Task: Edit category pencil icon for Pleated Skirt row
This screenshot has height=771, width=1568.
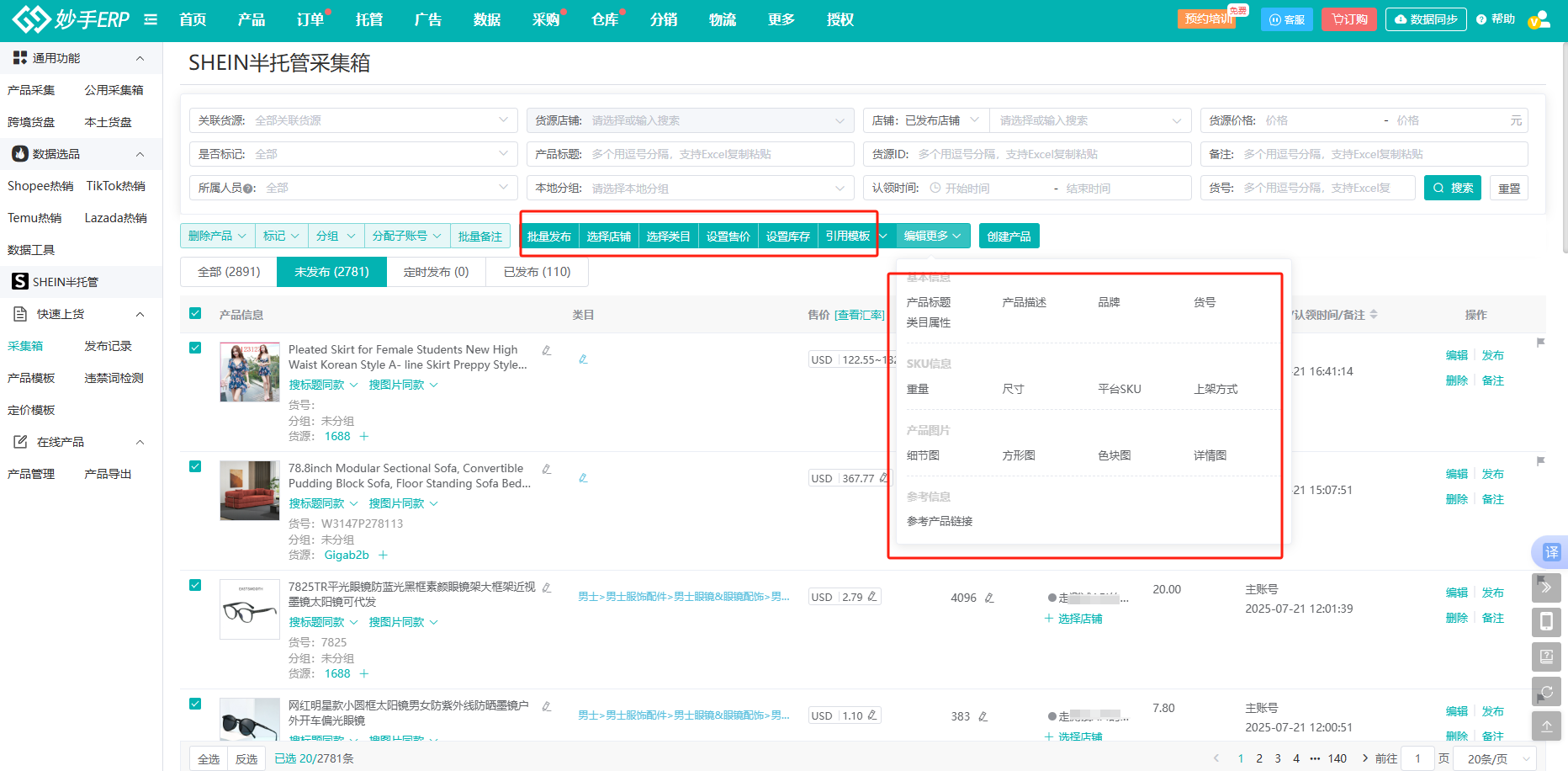Action: [x=583, y=359]
